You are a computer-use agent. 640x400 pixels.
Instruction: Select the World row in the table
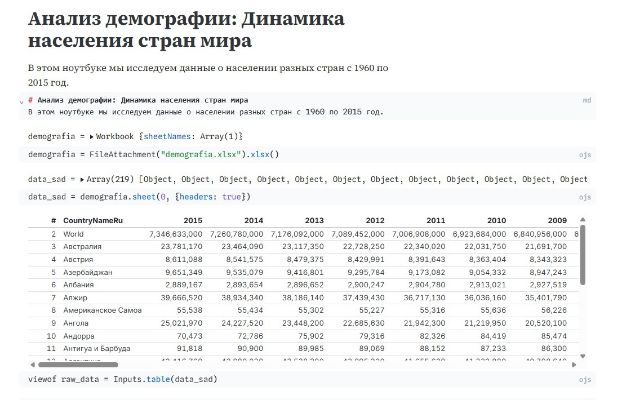pyautogui.click(x=303, y=234)
